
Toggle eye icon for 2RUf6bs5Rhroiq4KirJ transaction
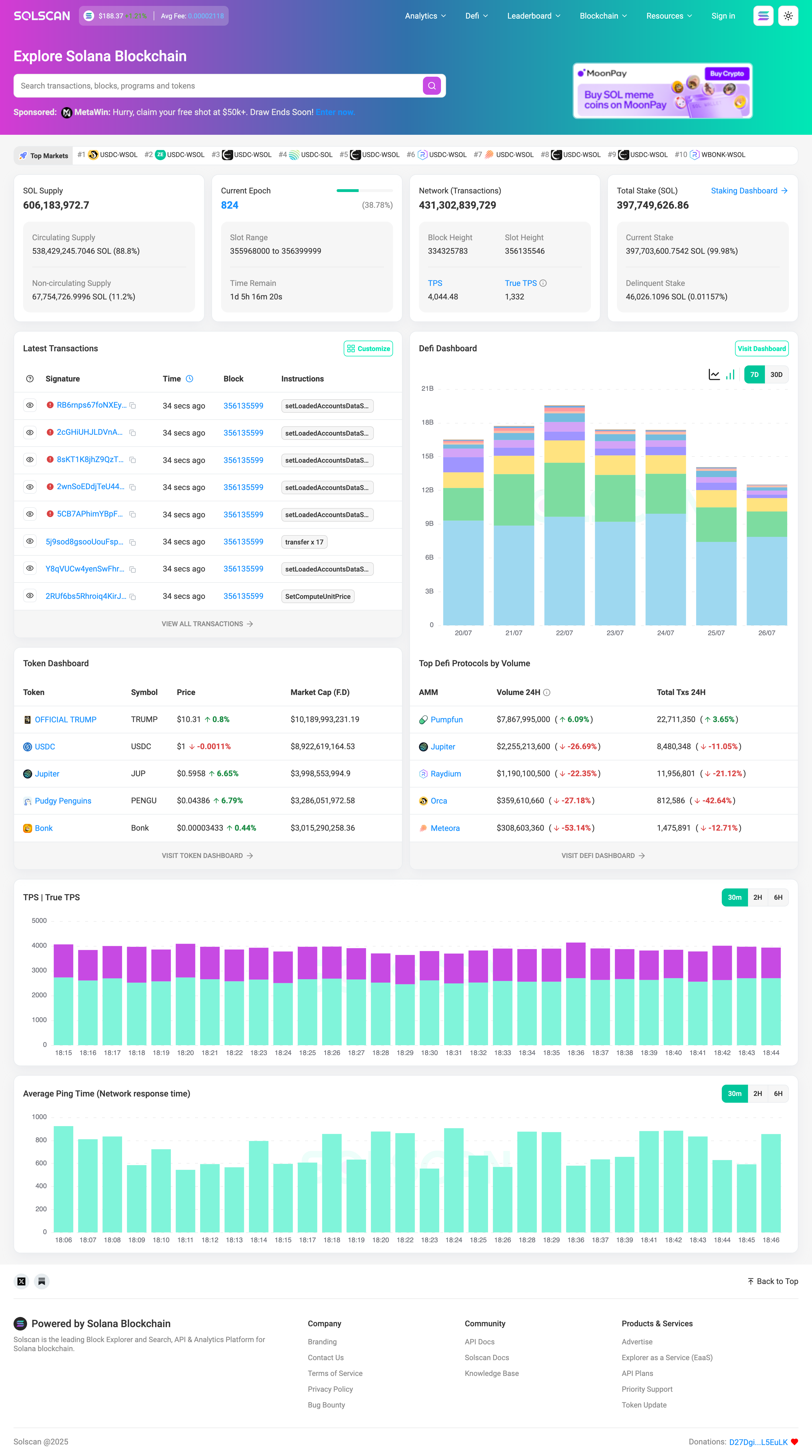[x=30, y=596]
